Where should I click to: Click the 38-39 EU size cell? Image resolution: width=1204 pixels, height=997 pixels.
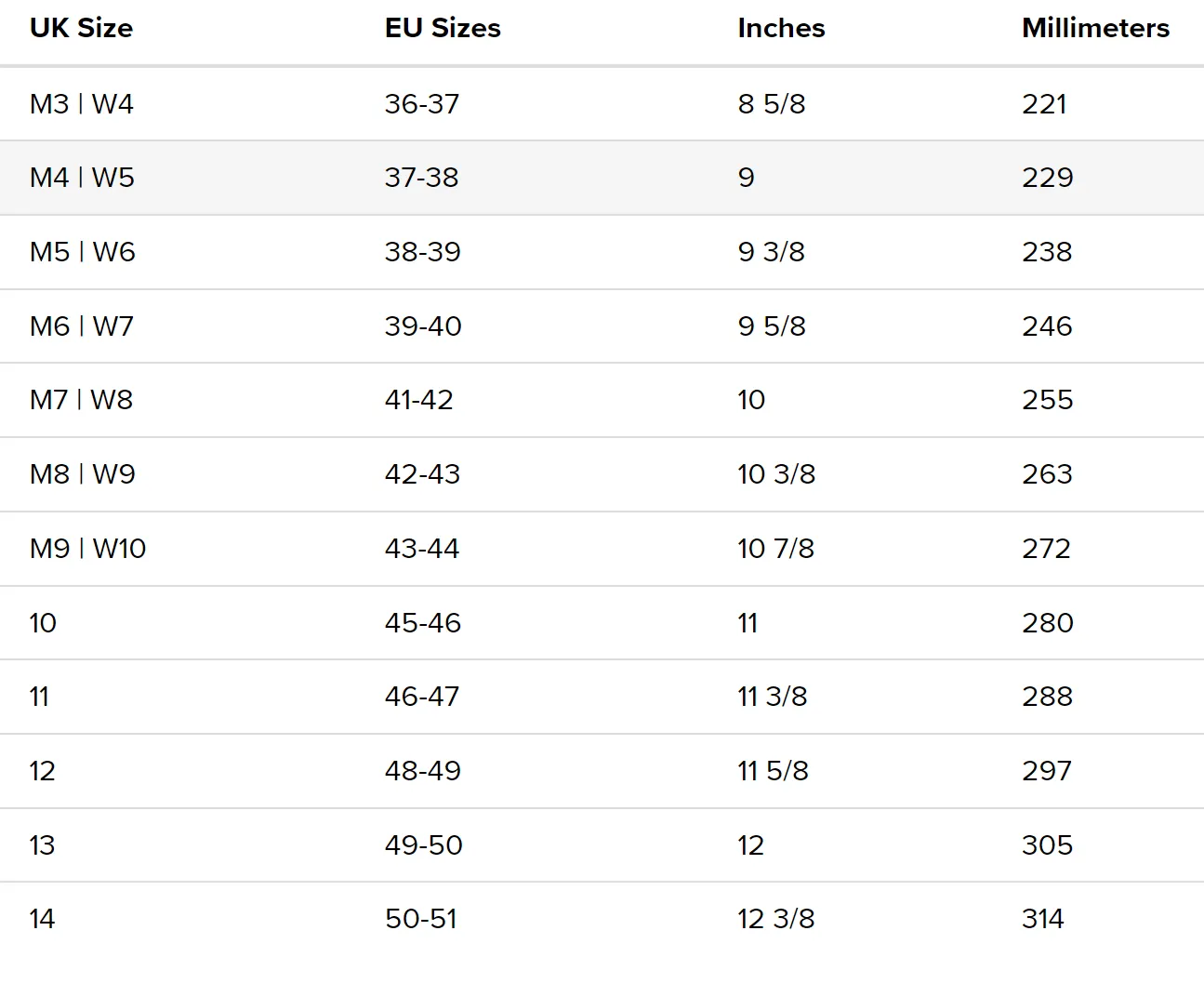pos(423,252)
